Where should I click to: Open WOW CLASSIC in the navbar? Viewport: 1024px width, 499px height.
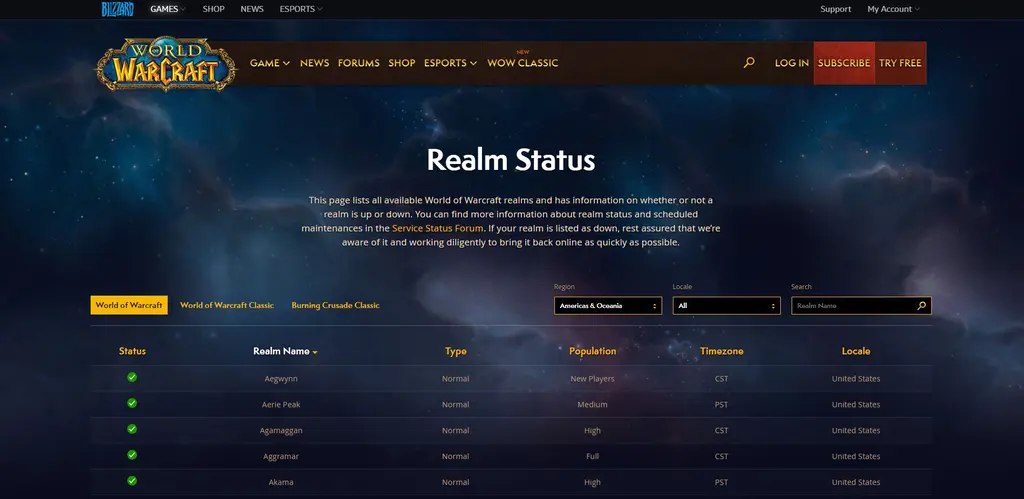point(522,63)
